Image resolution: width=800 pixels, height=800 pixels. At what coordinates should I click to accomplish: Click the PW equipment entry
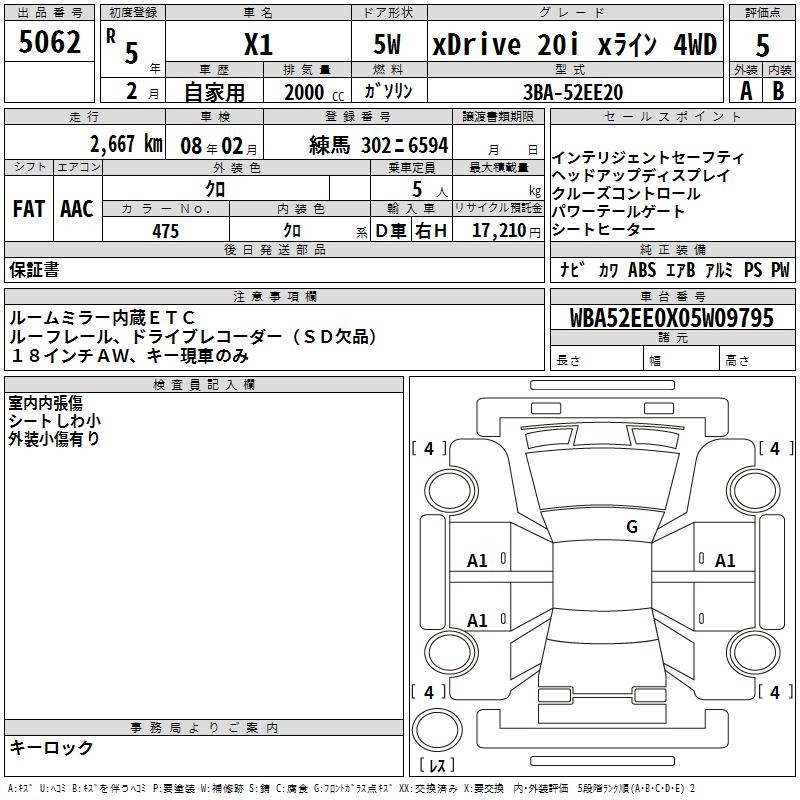(780, 270)
